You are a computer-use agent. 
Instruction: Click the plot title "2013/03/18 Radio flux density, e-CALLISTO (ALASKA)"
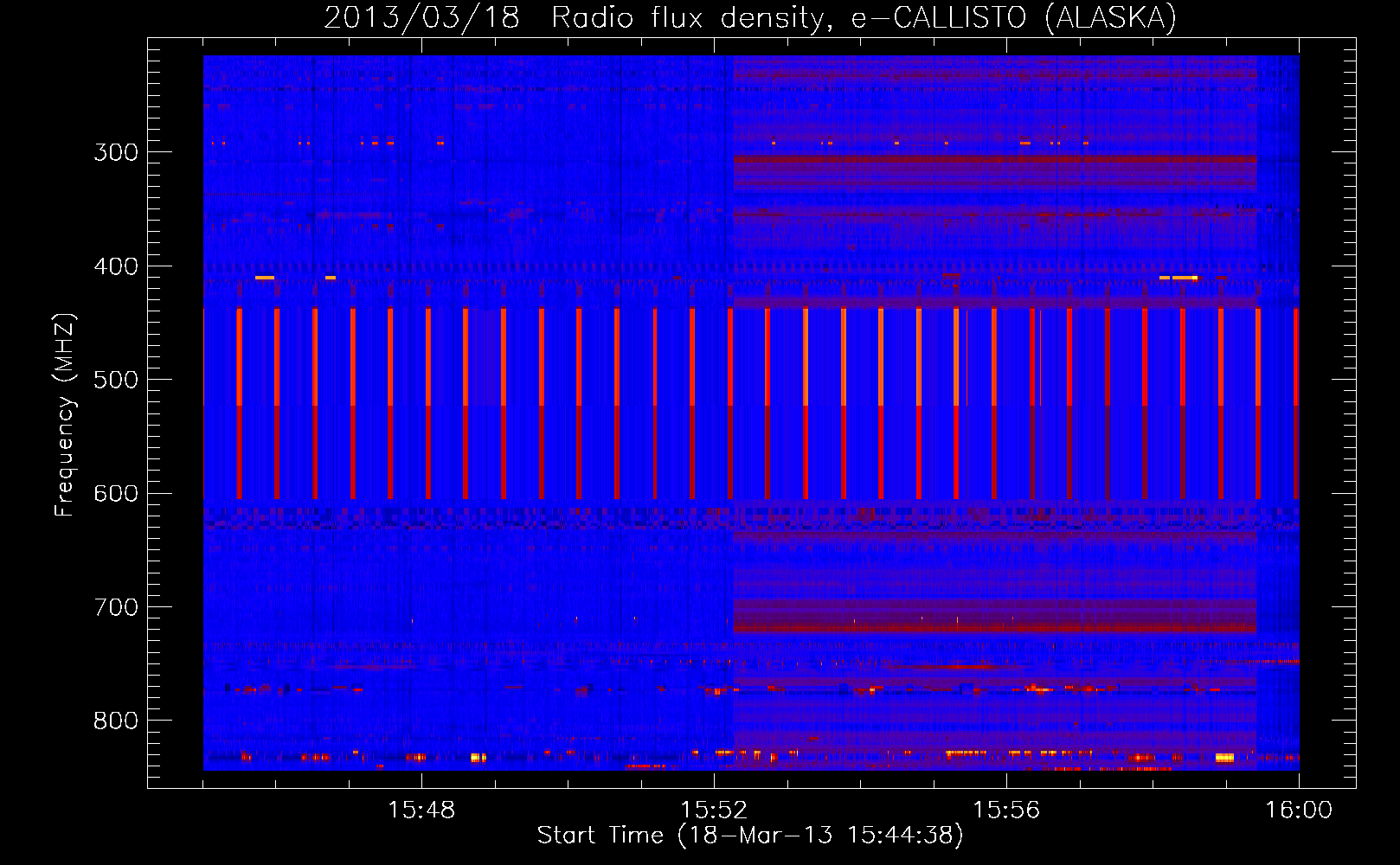[x=750, y=17]
